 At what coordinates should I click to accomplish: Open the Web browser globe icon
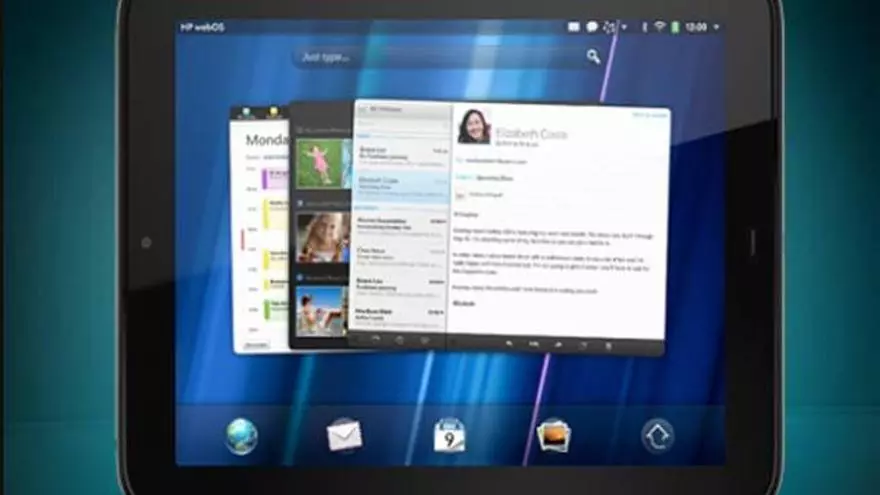(241, 435)
